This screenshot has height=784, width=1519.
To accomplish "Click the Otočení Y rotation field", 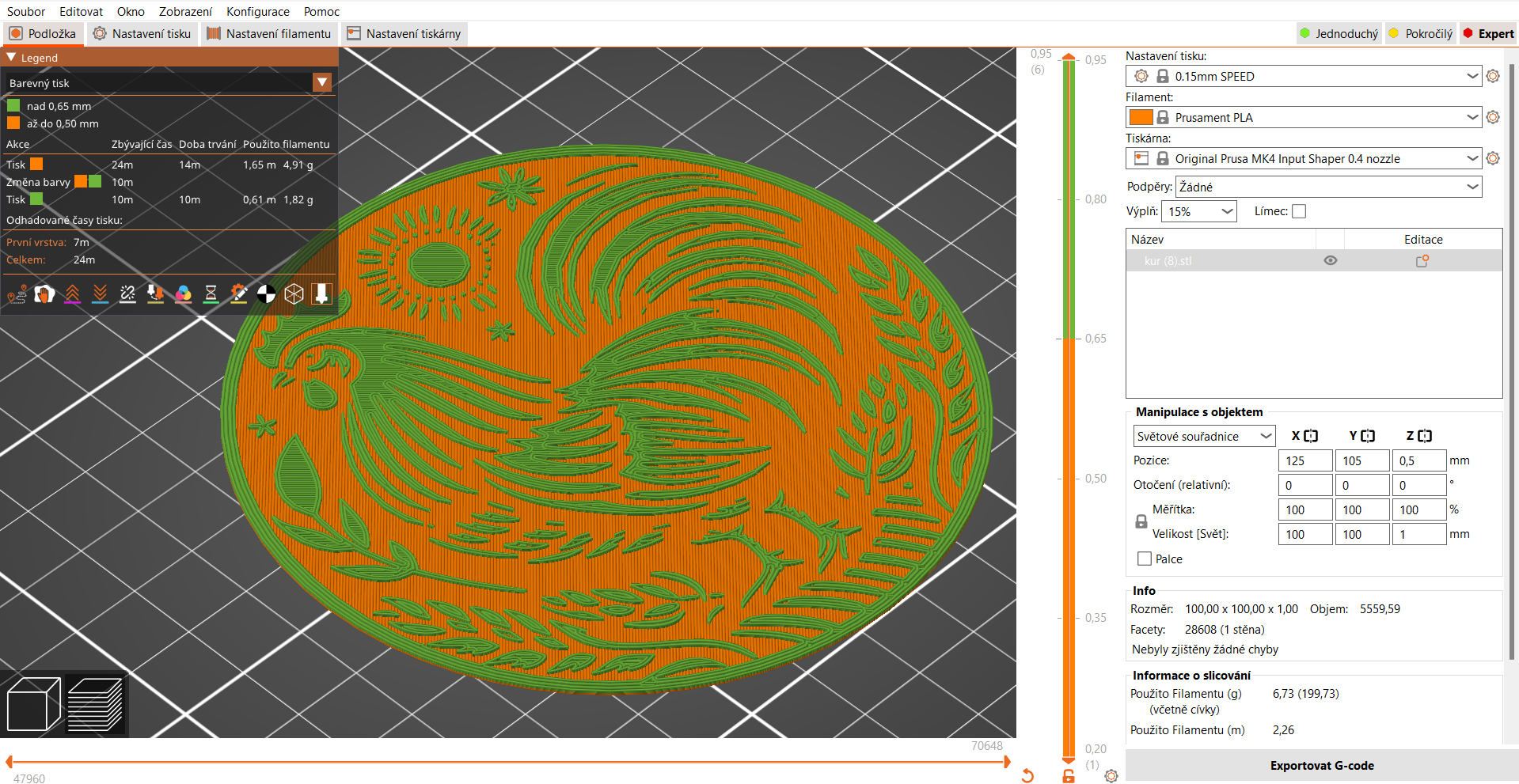I will [1362, 485].
